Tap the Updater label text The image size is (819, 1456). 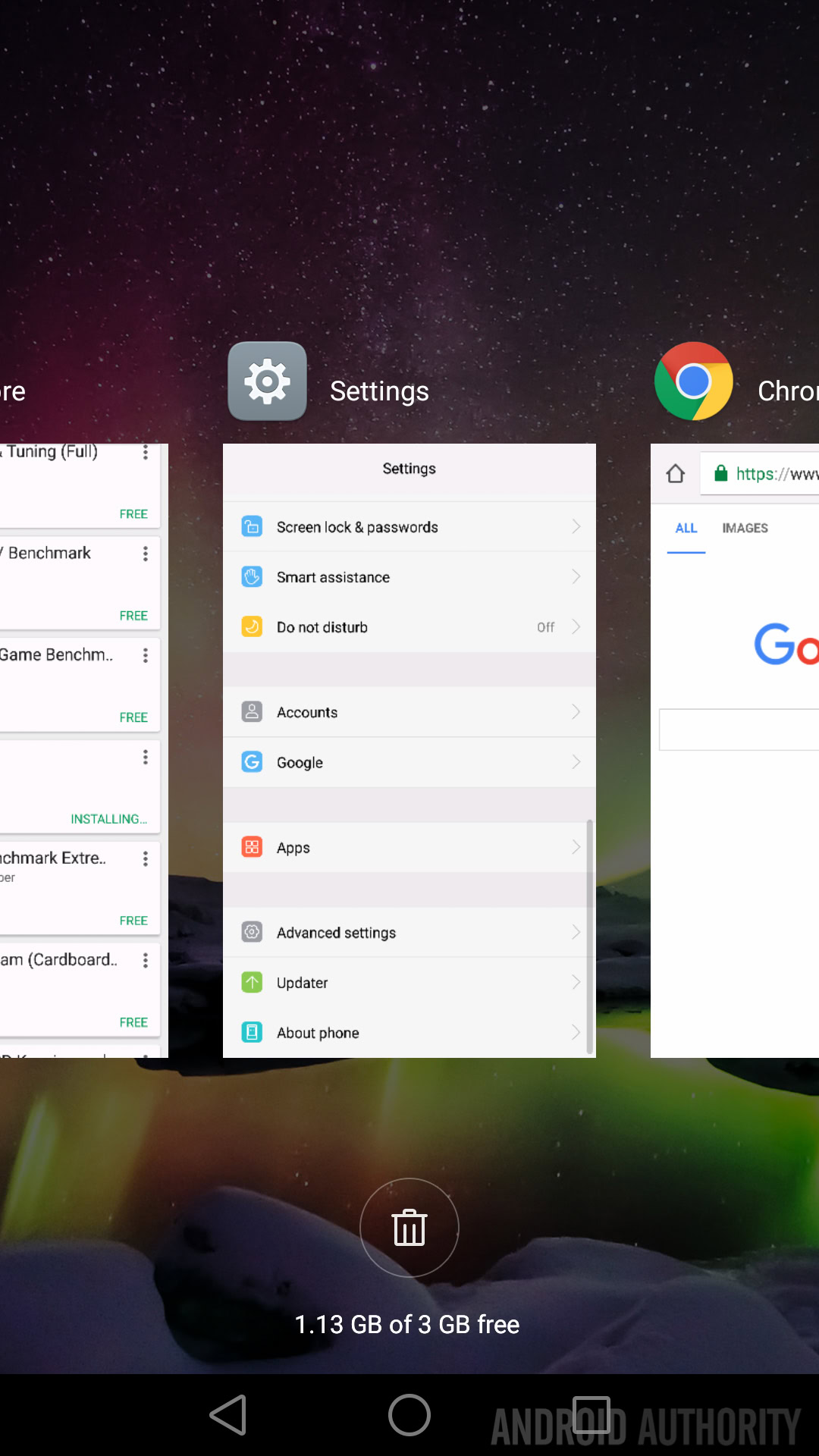(302, 983)
